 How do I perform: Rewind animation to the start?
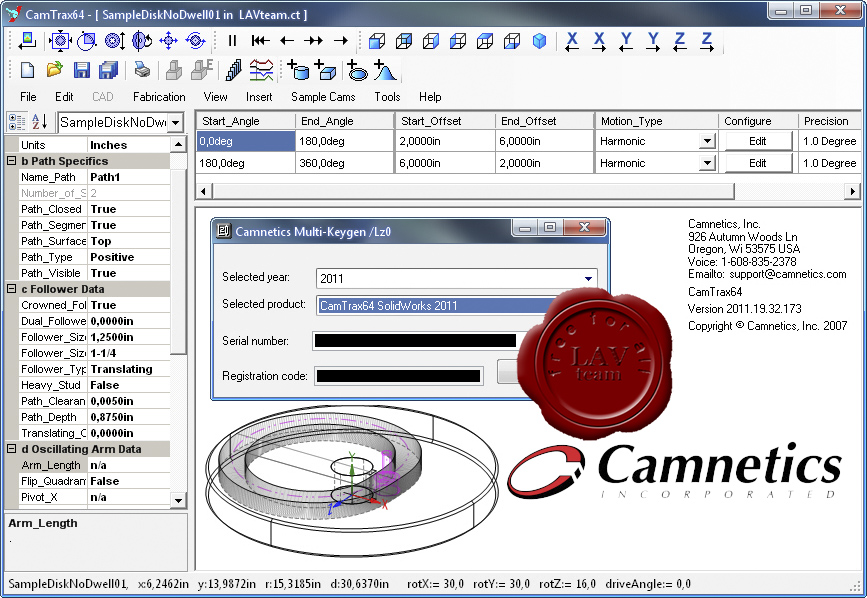tap(260, 40)
